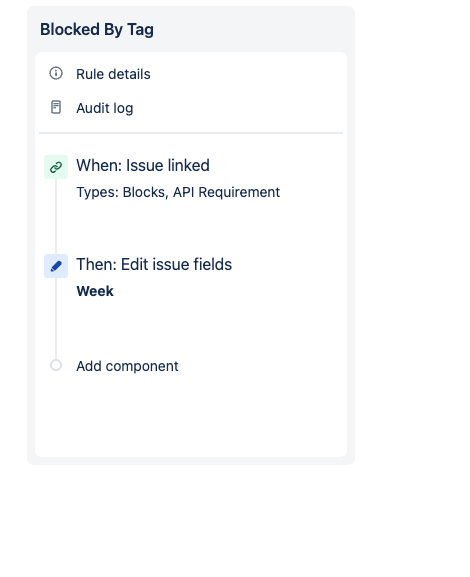Click the divider below Audit log

pyautogui.click(x=191, y=133)
